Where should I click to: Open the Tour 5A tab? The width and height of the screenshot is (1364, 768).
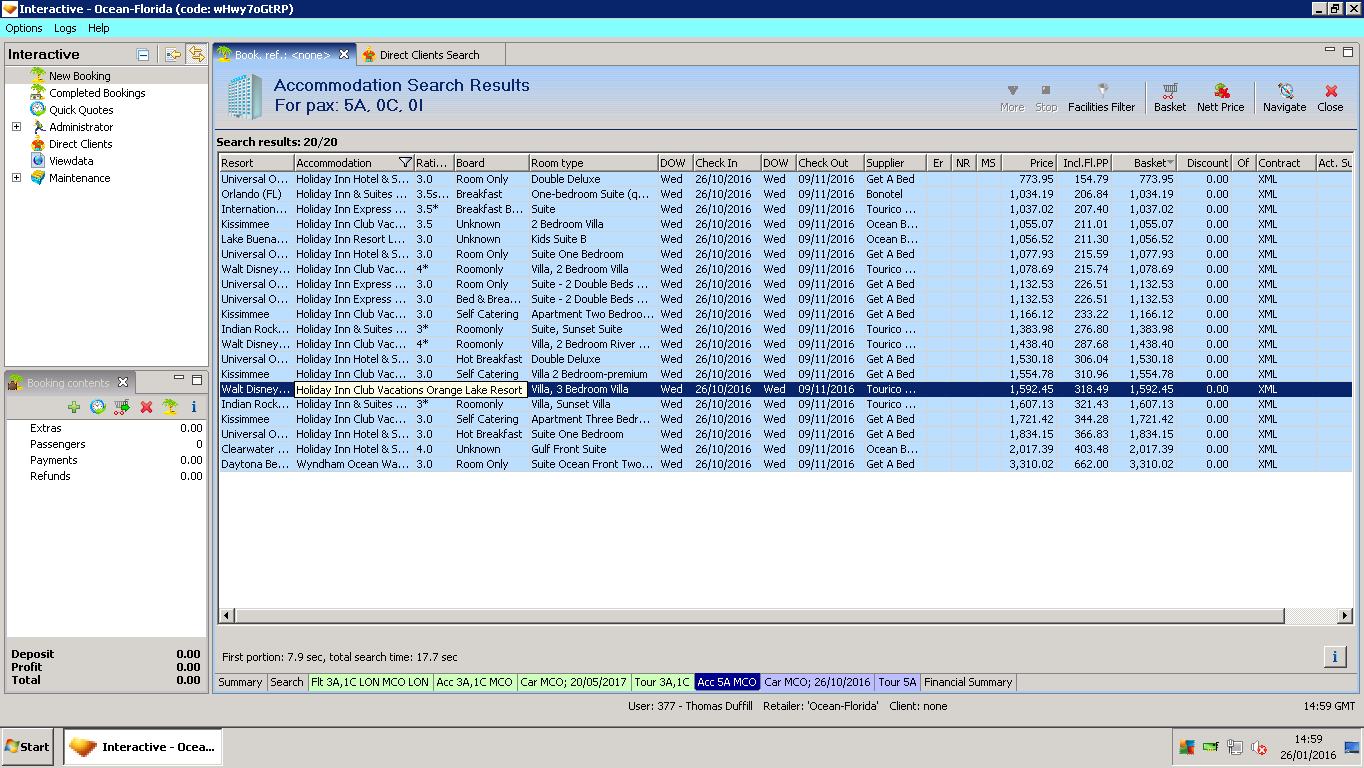tap(898, 682)
